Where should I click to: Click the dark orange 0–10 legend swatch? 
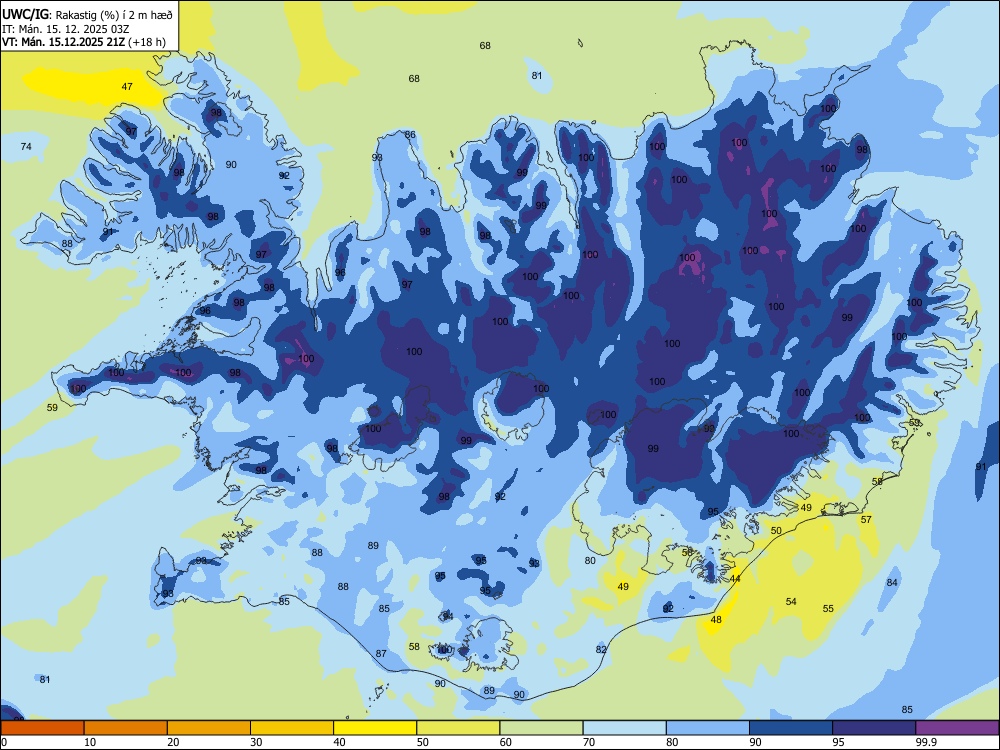42,728
